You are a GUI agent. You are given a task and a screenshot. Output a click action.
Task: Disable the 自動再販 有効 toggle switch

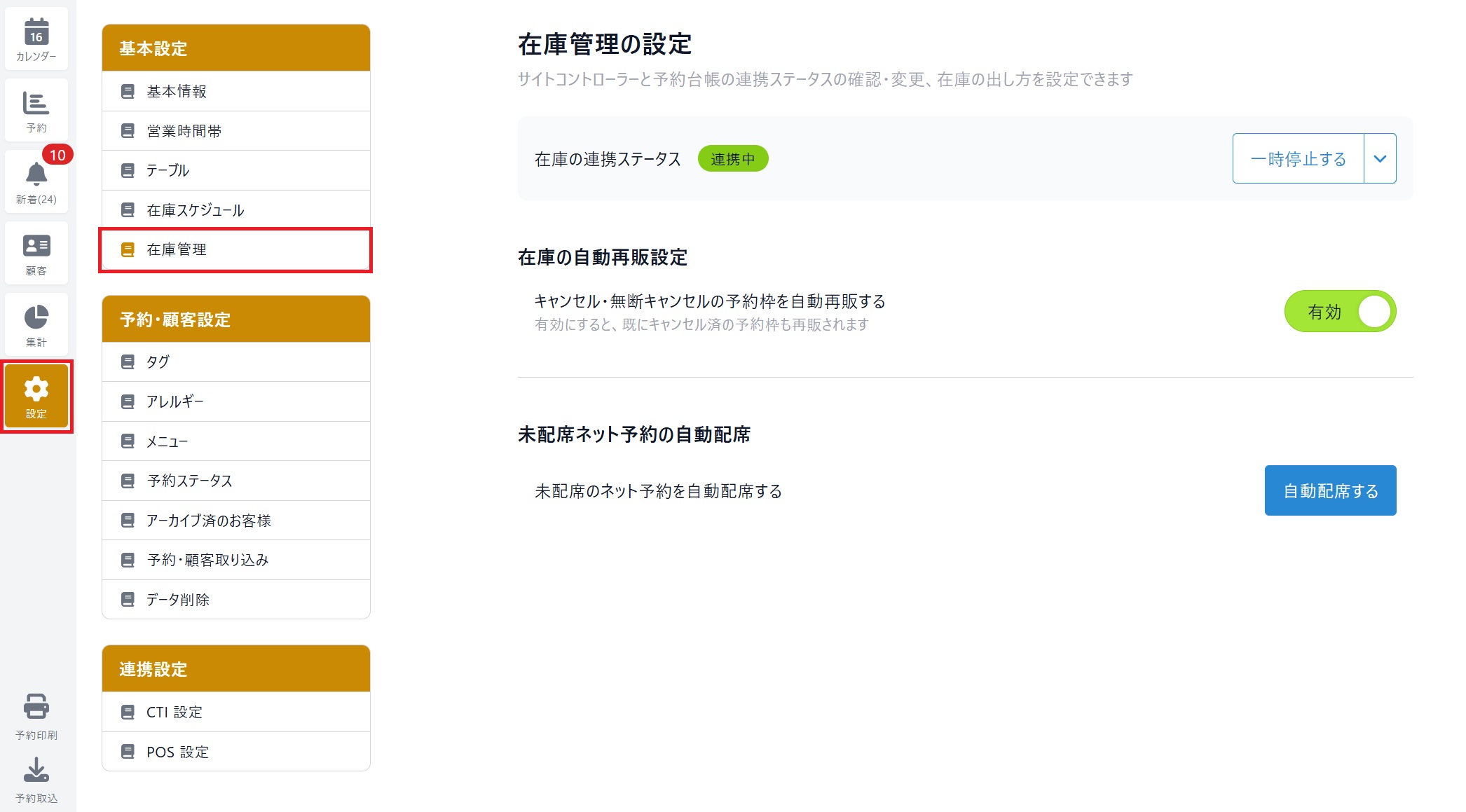click(x=1339, y=312)
